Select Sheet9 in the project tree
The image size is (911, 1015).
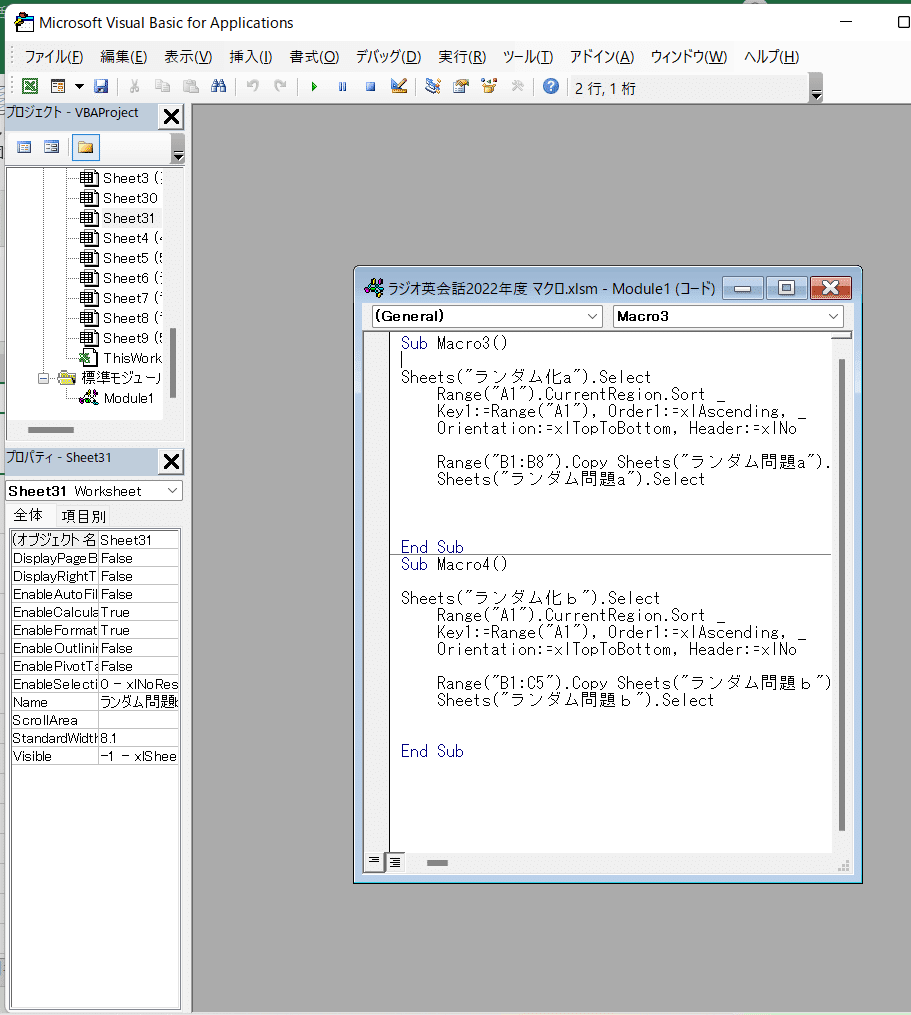132,338
